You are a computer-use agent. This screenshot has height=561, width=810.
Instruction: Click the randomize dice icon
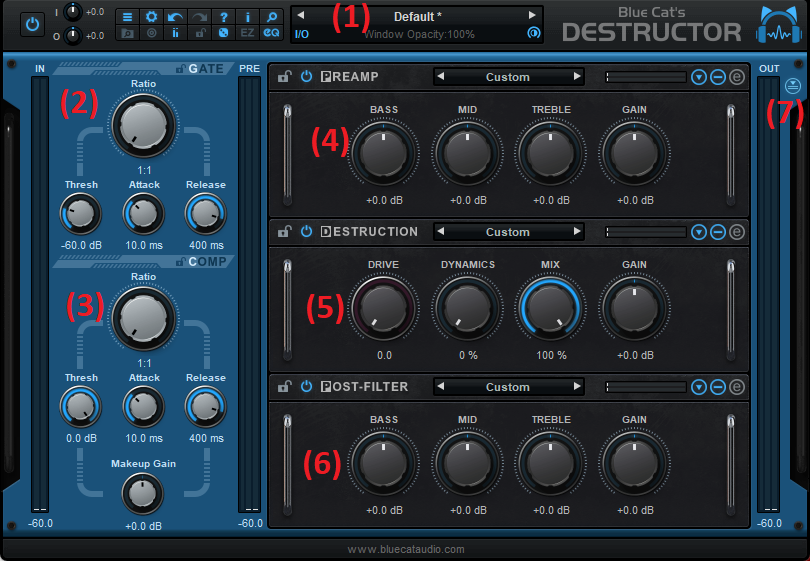point(223,33)
